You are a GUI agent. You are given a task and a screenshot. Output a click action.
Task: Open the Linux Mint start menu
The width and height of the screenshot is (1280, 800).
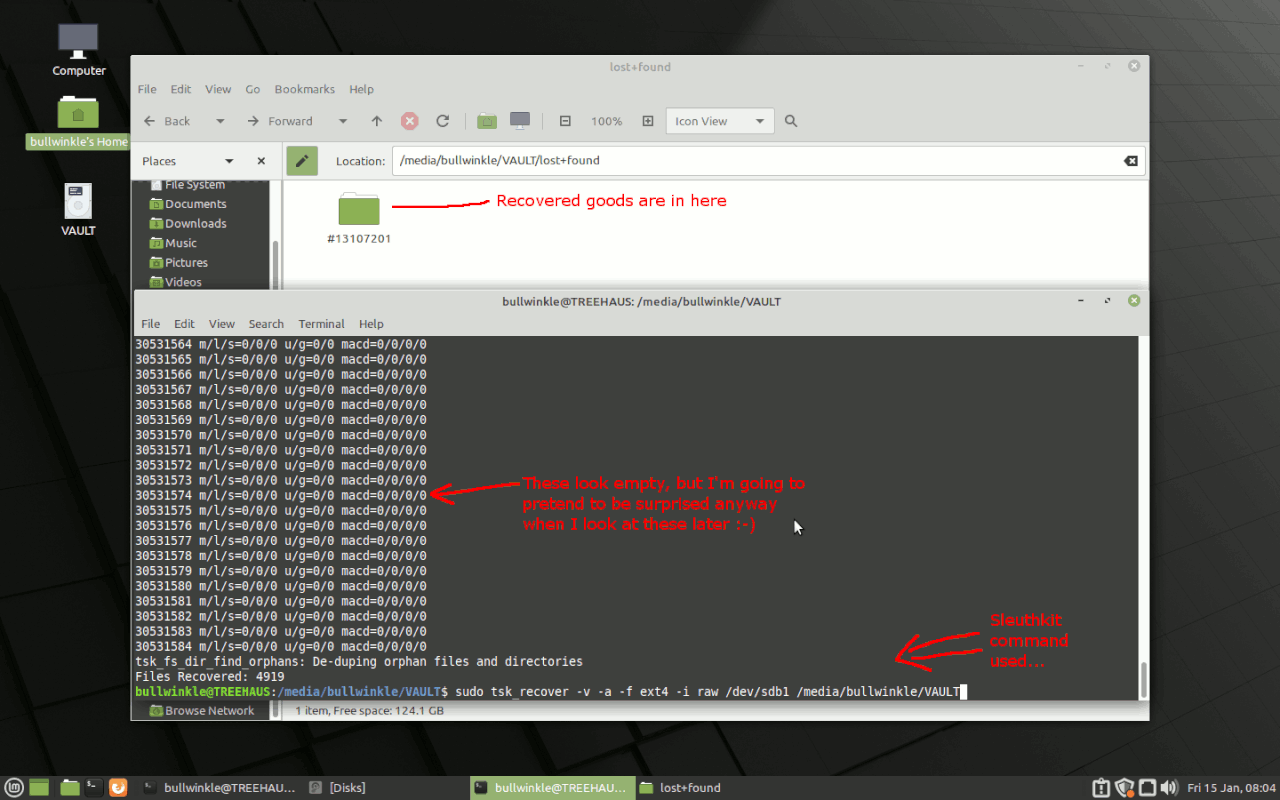coord(14,787)
